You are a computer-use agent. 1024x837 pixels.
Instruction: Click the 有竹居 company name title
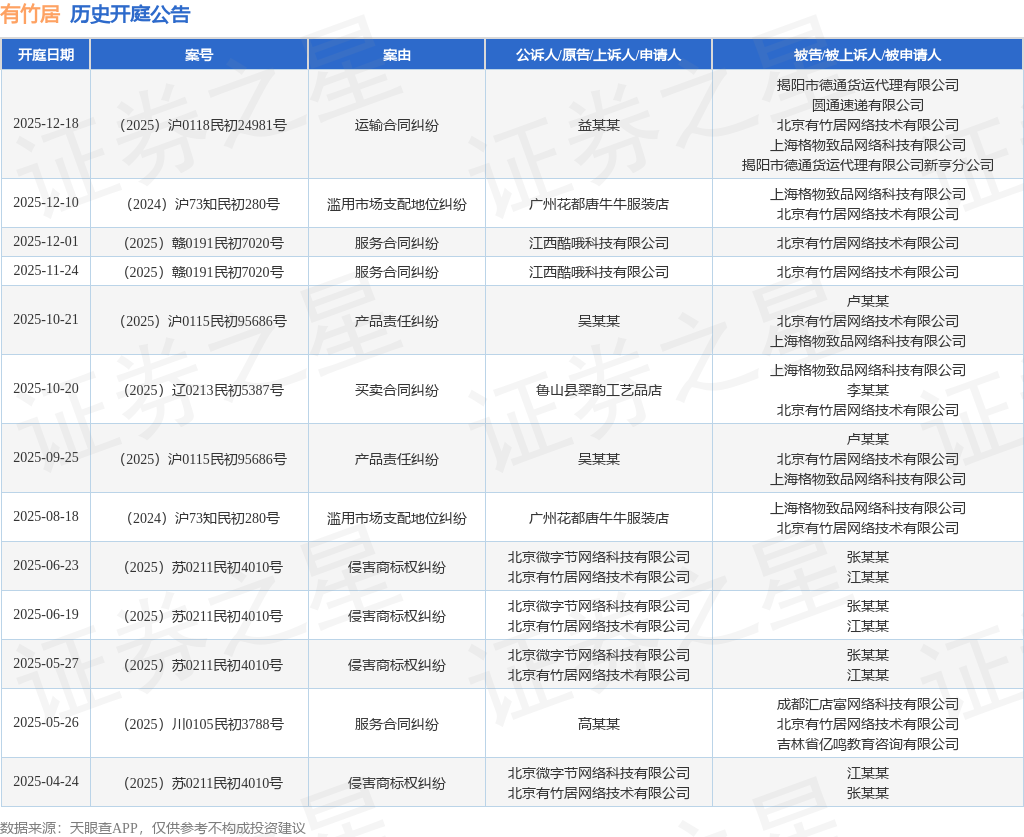pyautogui.click(x=30, y=14)
